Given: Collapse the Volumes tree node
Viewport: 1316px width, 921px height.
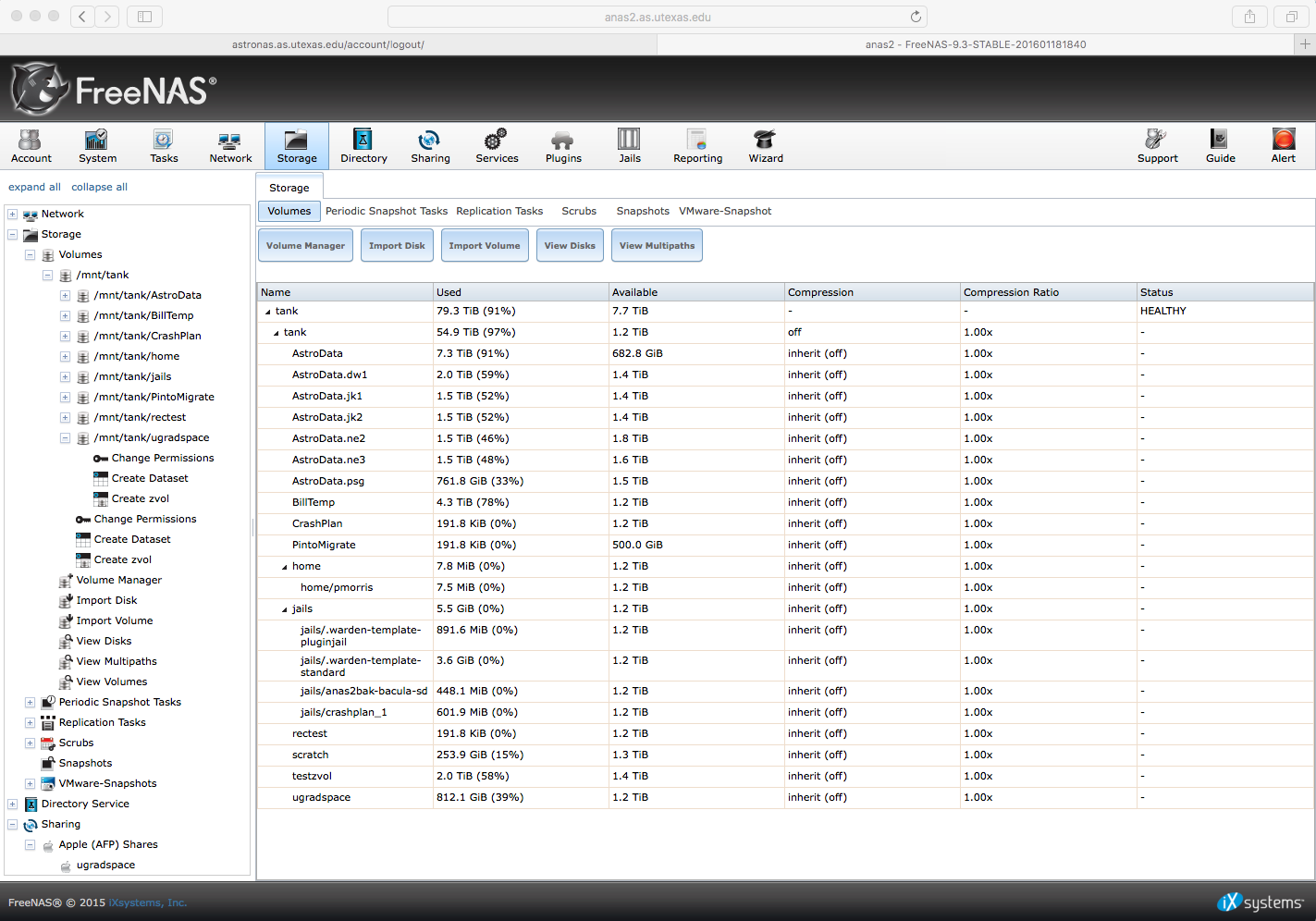Looking at the screenshot, I should [x=30, y=254].
